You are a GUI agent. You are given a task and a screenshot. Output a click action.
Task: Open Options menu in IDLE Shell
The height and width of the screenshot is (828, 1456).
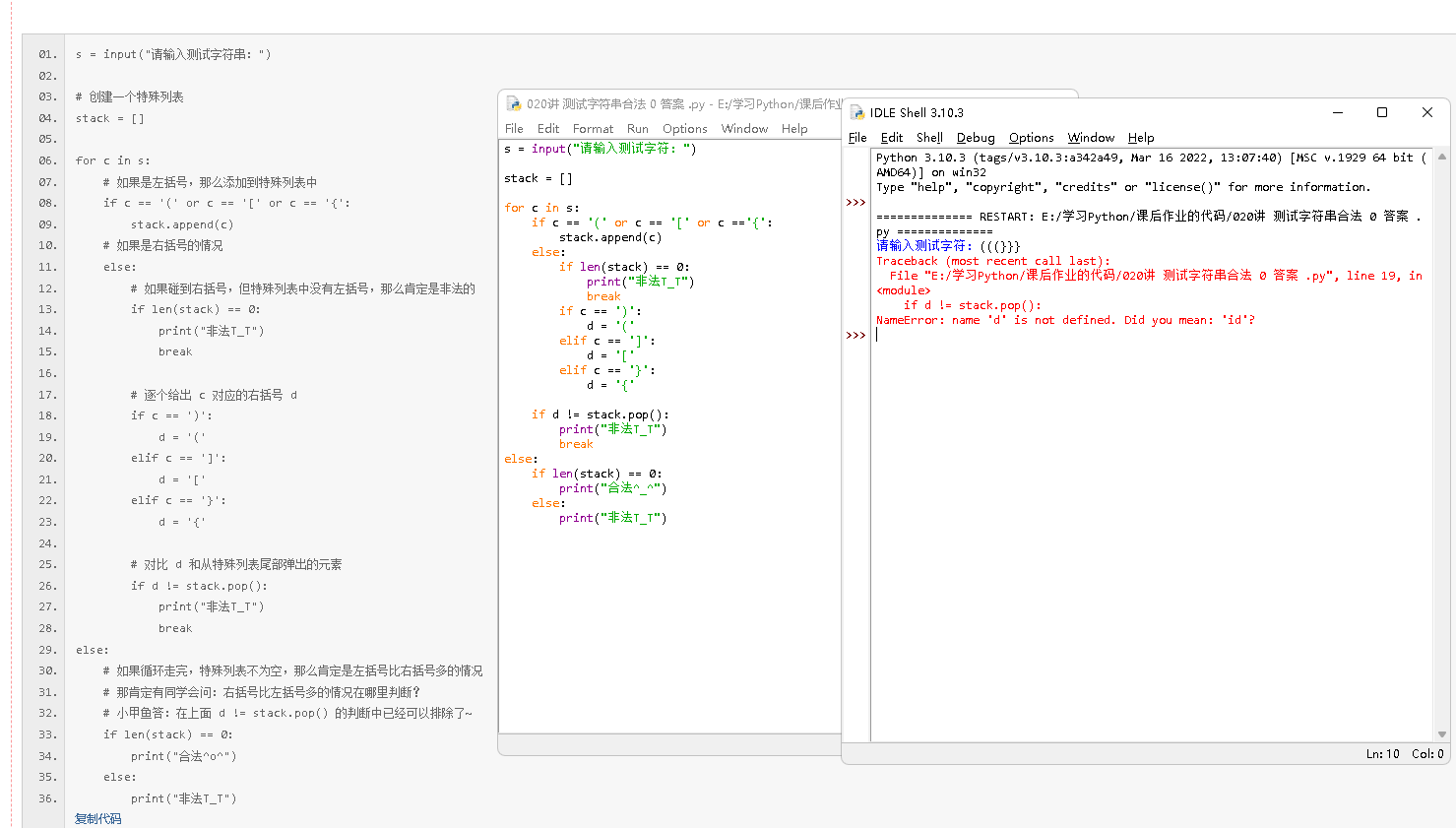point(1032,138)
